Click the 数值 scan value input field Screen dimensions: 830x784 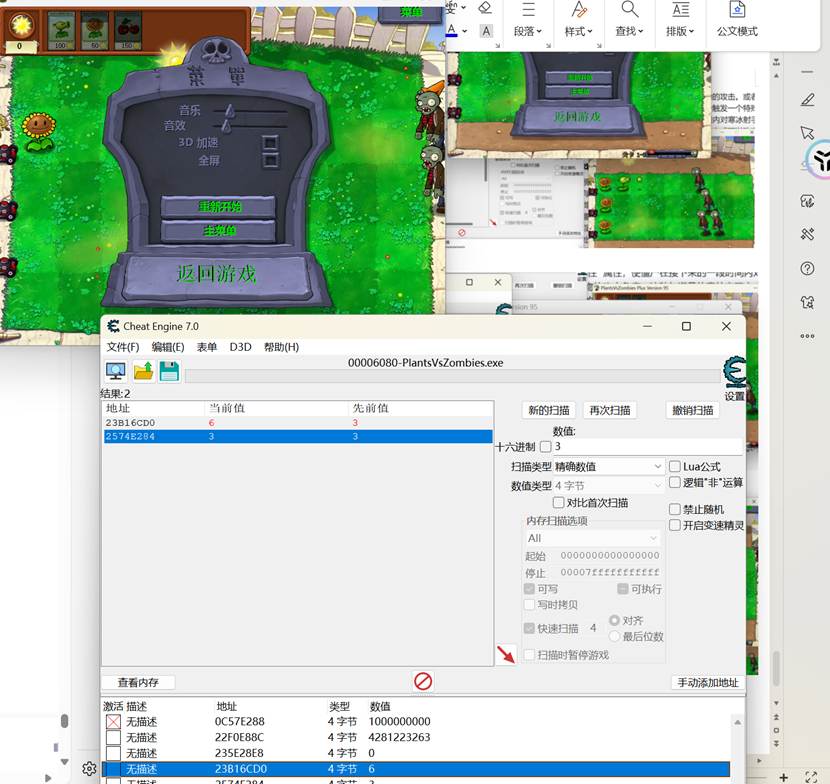(x=647, y=447)
